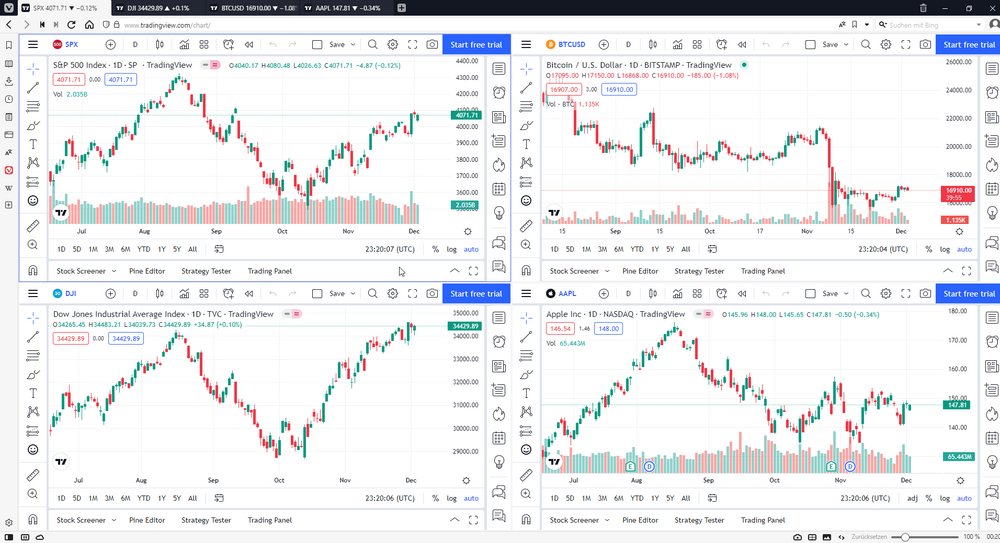Select text tool in BTCUSD panel
This screenshot has height=543, width=1000.
526,144
